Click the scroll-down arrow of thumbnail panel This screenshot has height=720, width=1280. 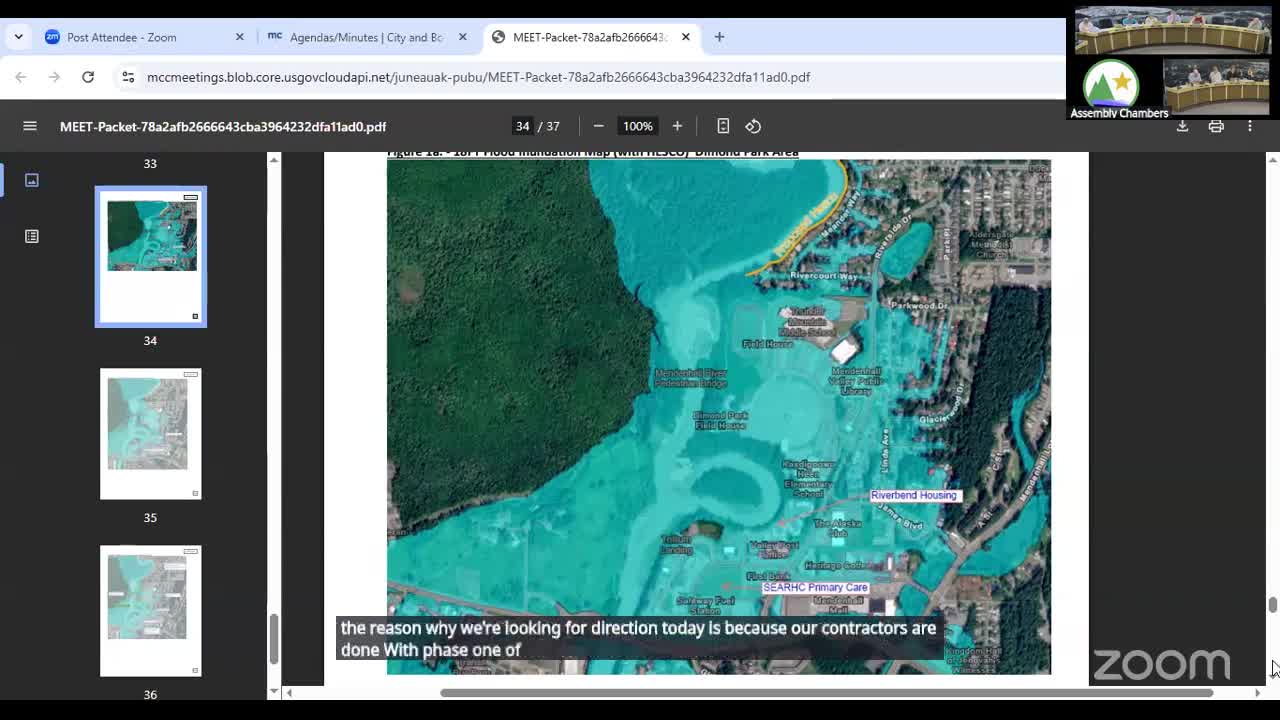pos(274,691)
